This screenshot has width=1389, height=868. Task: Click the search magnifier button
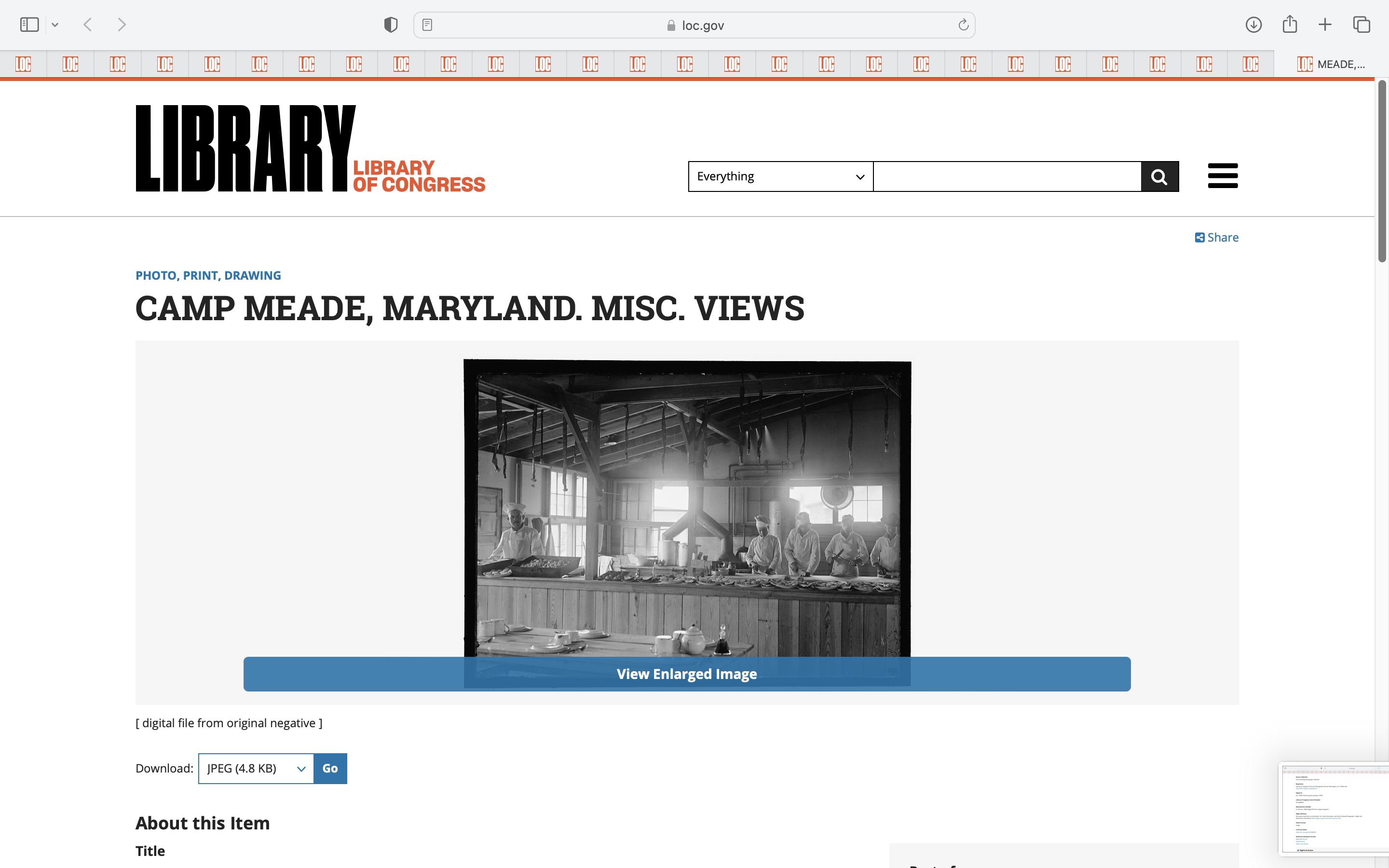1159,176
